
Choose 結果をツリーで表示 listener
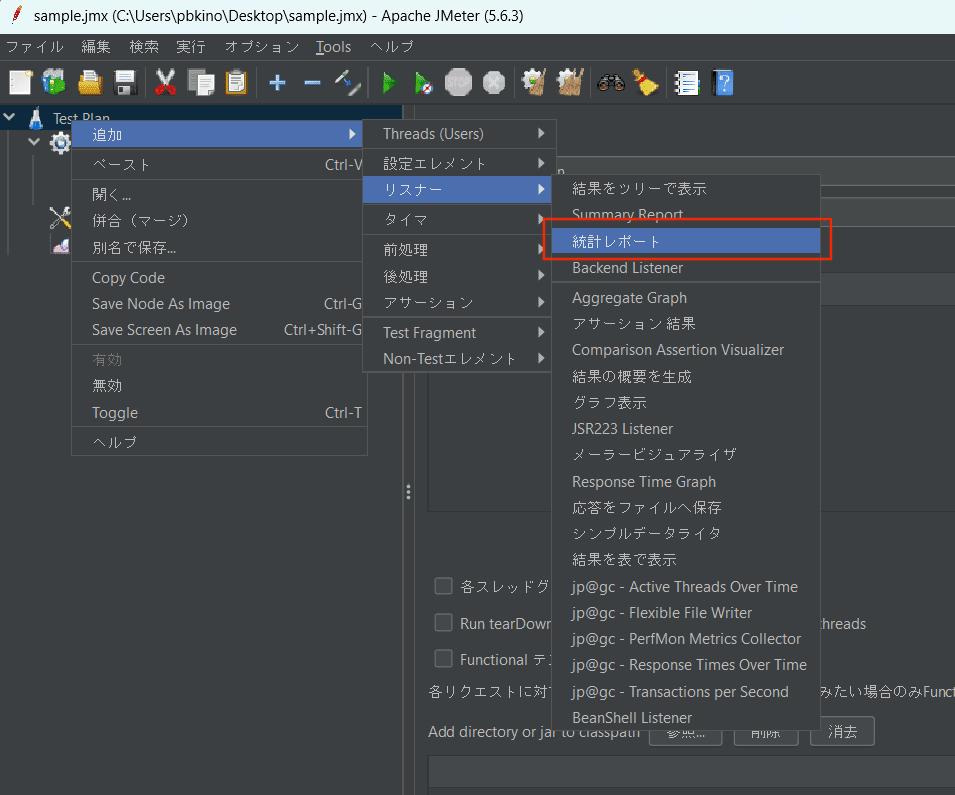coord(686,189)
